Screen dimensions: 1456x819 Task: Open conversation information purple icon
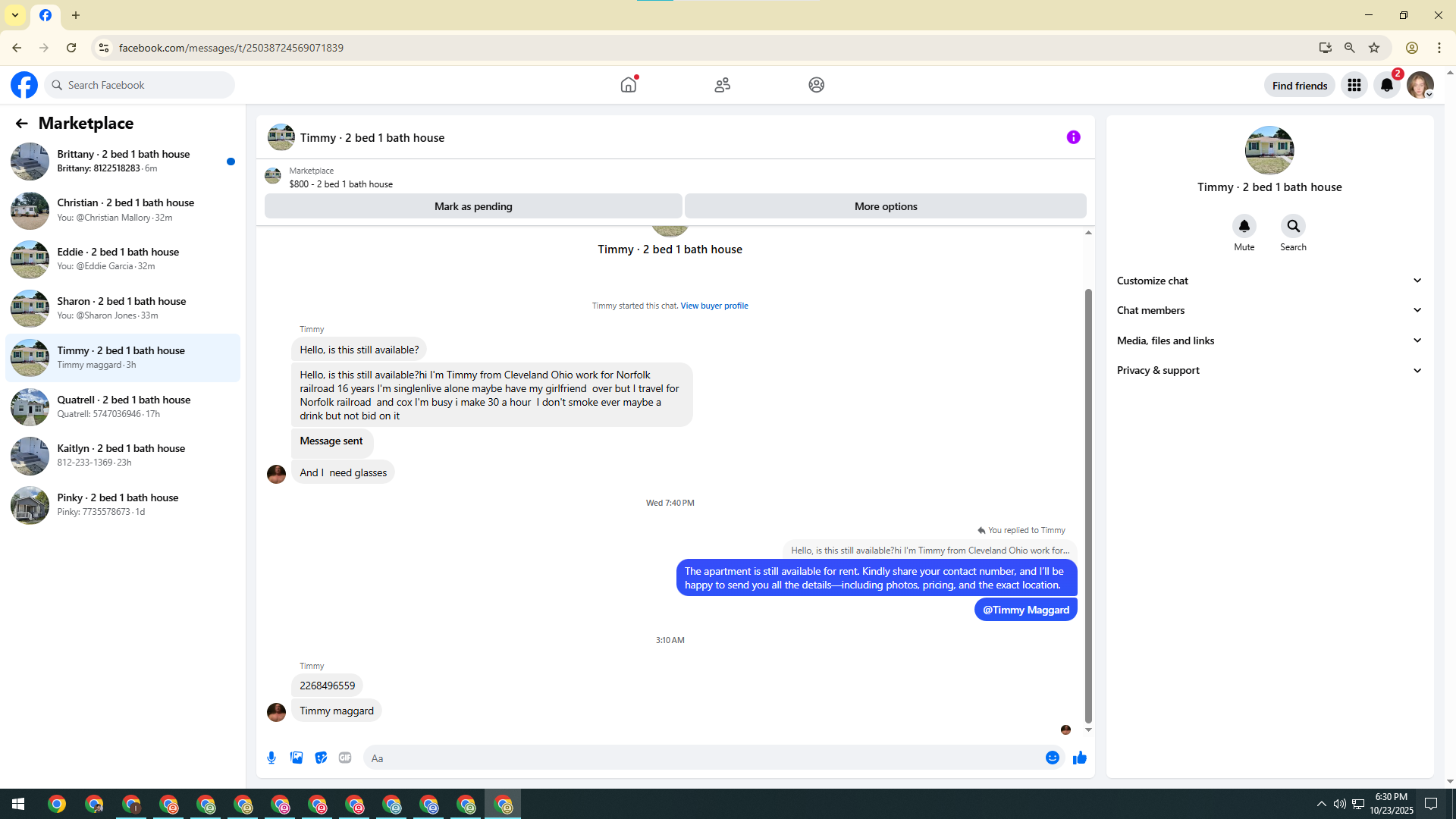pyautogui.click(x=1073, y=137)
